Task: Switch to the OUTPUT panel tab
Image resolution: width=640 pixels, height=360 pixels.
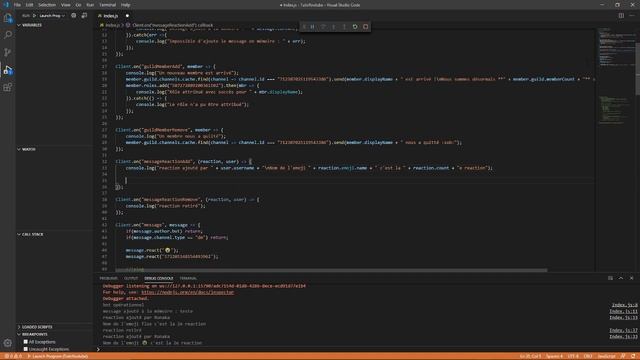Action: pos(131,278)
